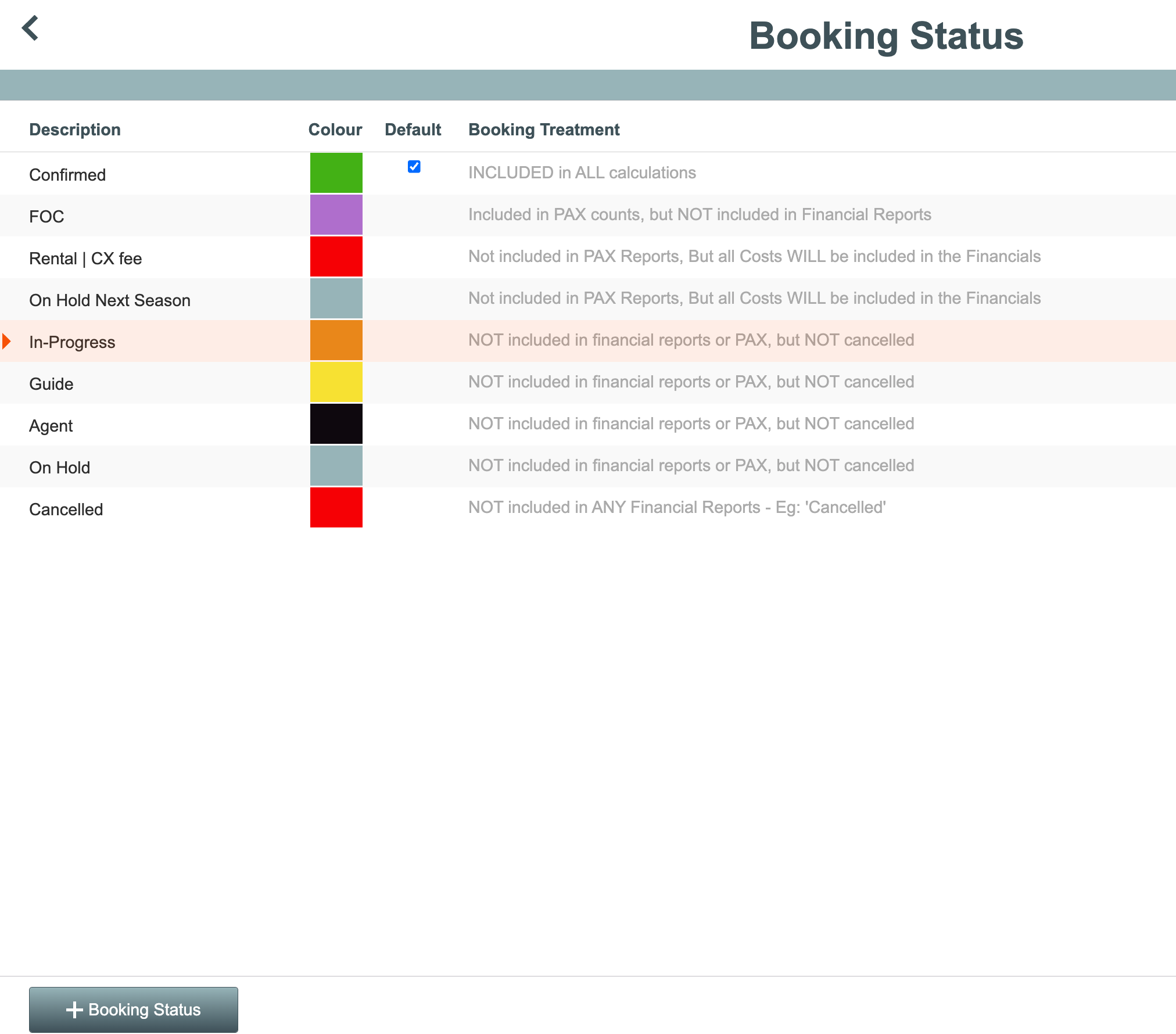Uncheck the Default checkbox for Confirmed
Screen dimensions: 1176x1034
point(414,167)
